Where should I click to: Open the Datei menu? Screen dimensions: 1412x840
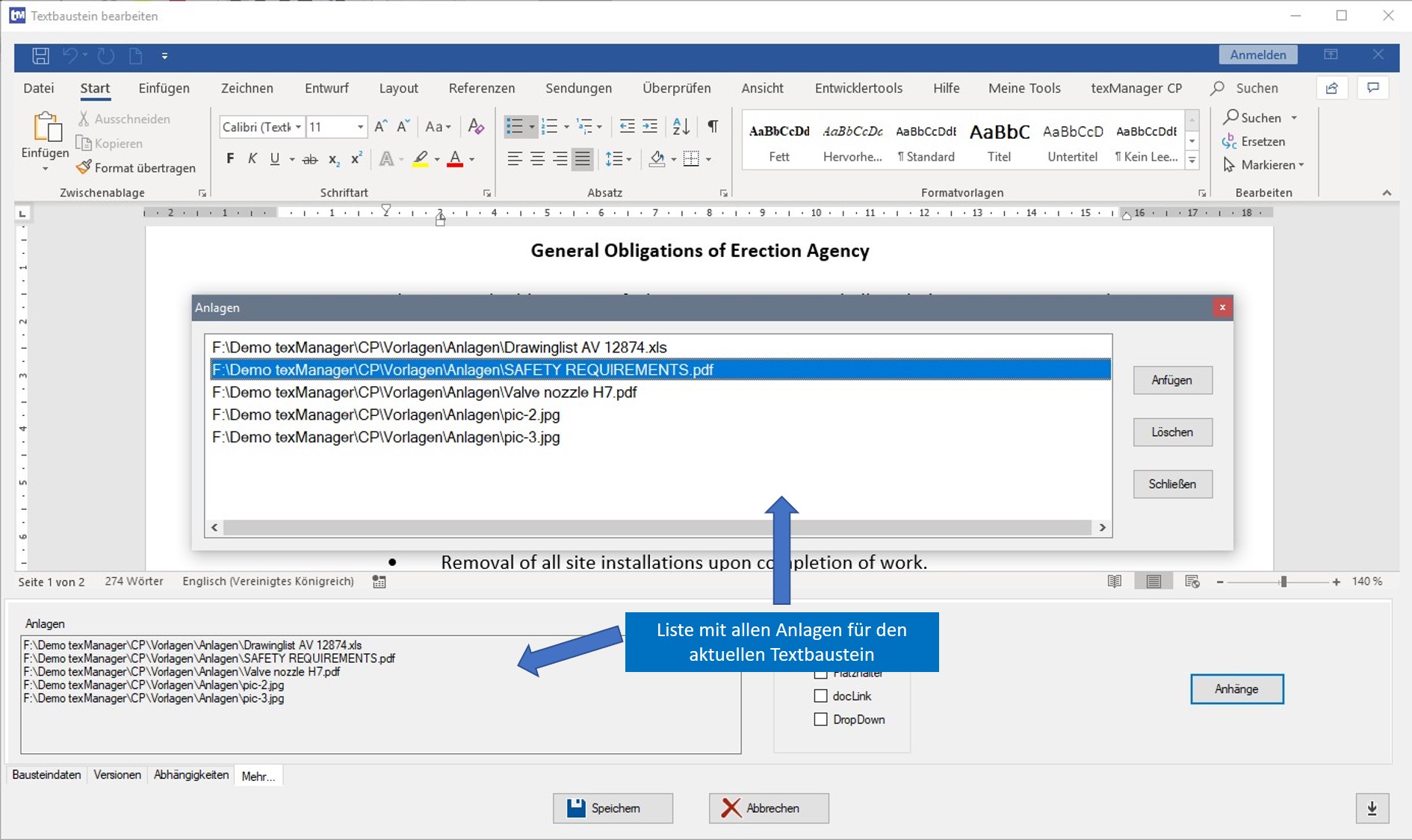39,88
